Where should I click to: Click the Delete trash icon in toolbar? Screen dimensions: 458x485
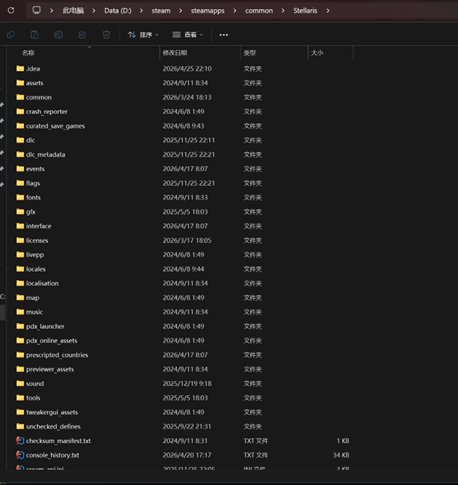tap(106, 35)
